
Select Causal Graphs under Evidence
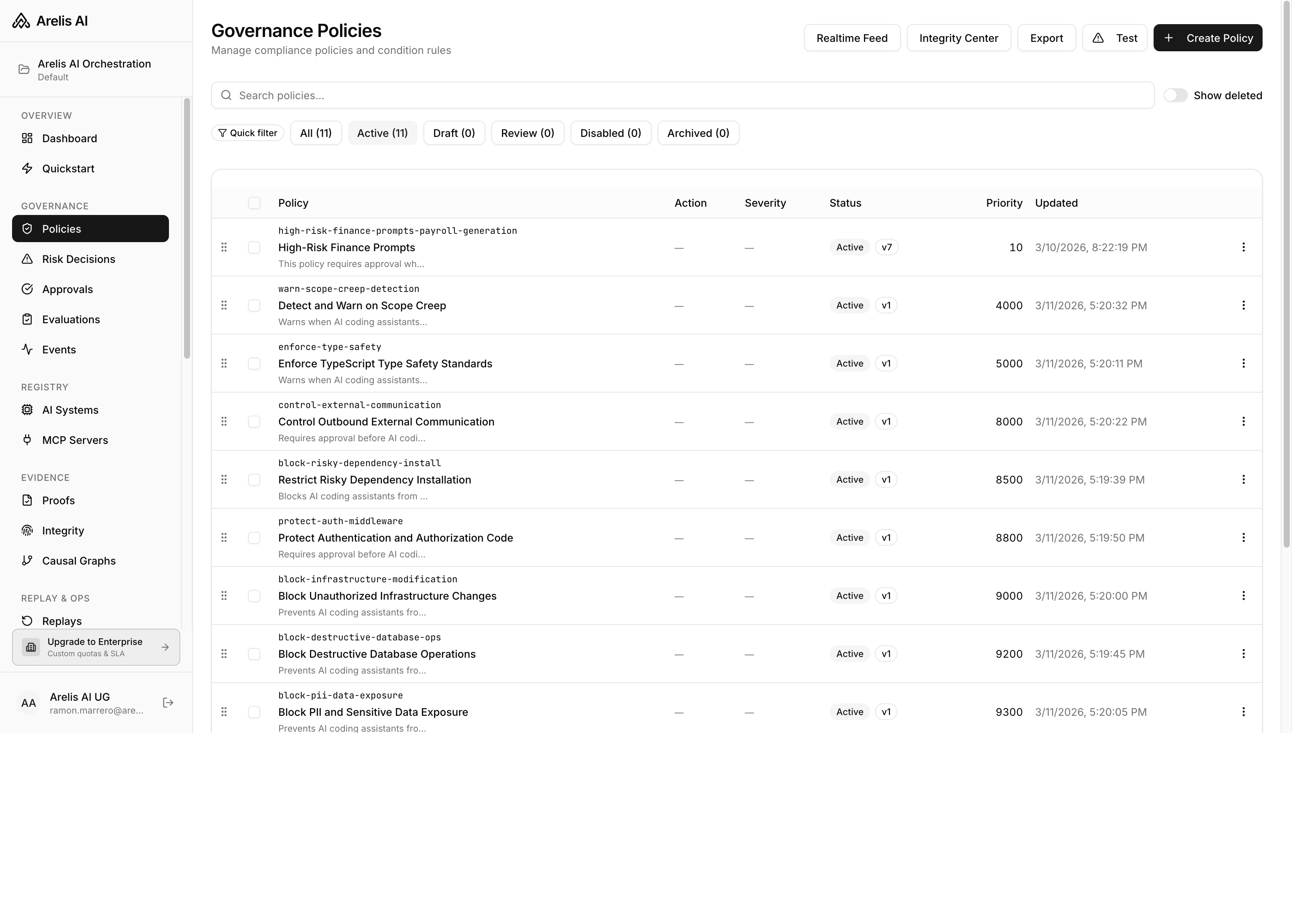pyautogui.click(x=78, y=560)
